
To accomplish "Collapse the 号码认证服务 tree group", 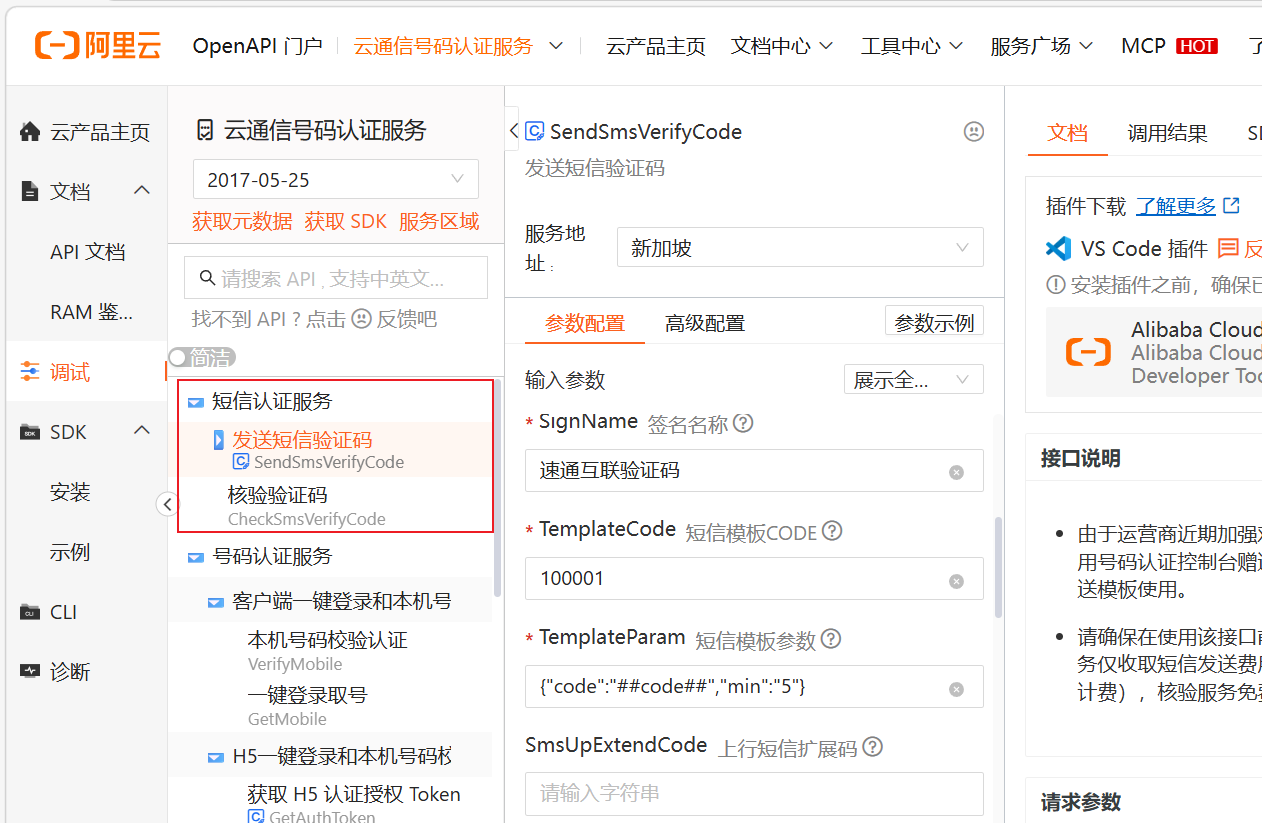I will pyautogui.click(x=196, y=557).
